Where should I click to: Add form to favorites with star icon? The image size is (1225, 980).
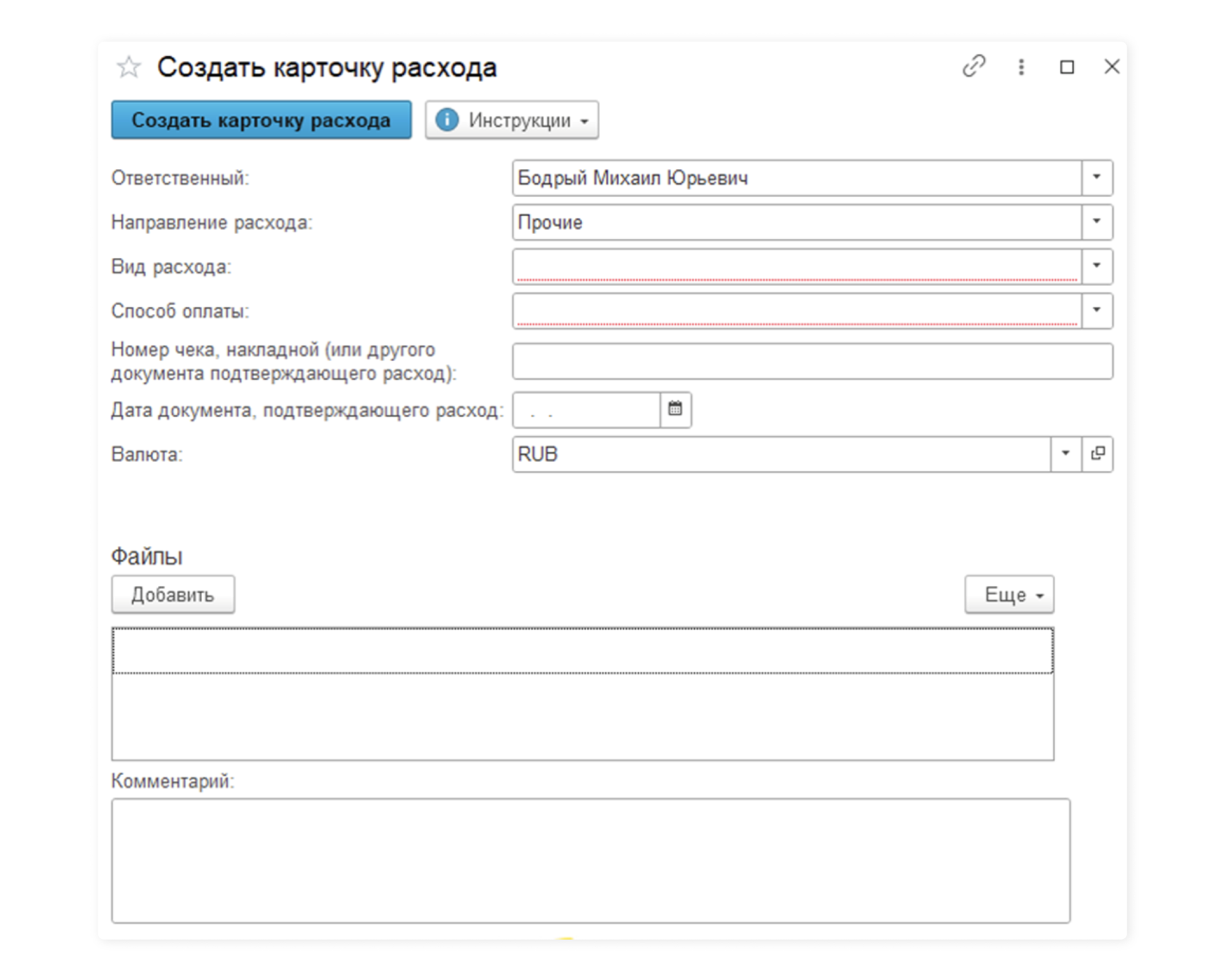pyautogui.click(x=129, y=67)
